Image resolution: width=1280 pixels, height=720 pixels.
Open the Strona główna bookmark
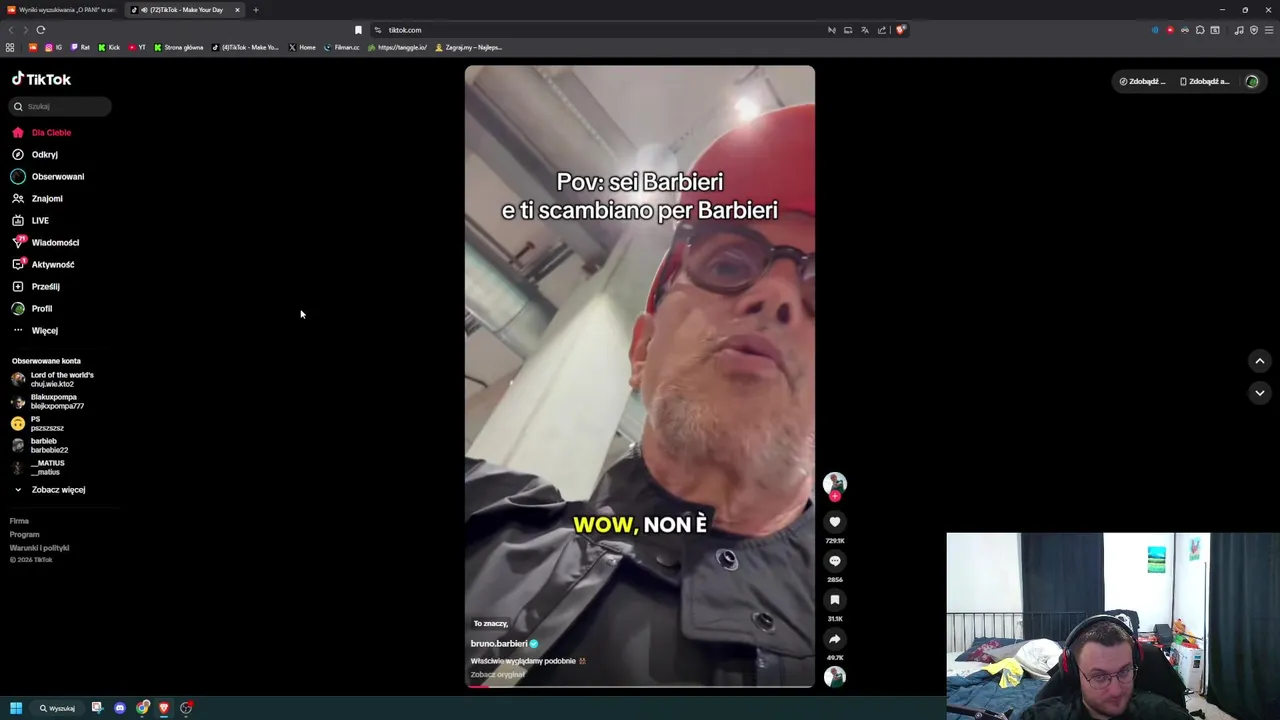pyautogui.click(x=179, y=47)
